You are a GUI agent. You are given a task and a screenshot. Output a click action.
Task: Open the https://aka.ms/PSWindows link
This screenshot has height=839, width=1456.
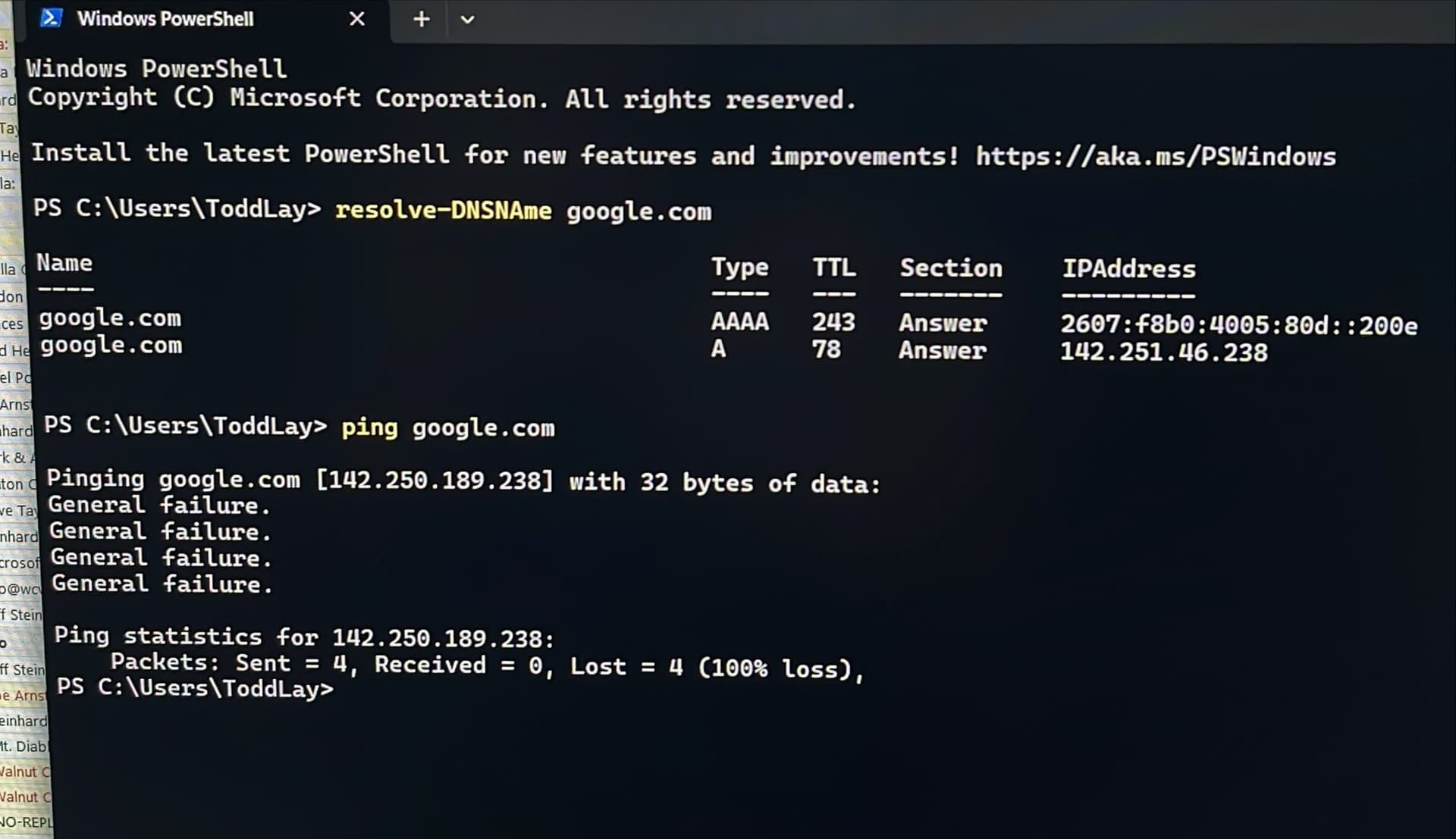tap(1156, 157)
